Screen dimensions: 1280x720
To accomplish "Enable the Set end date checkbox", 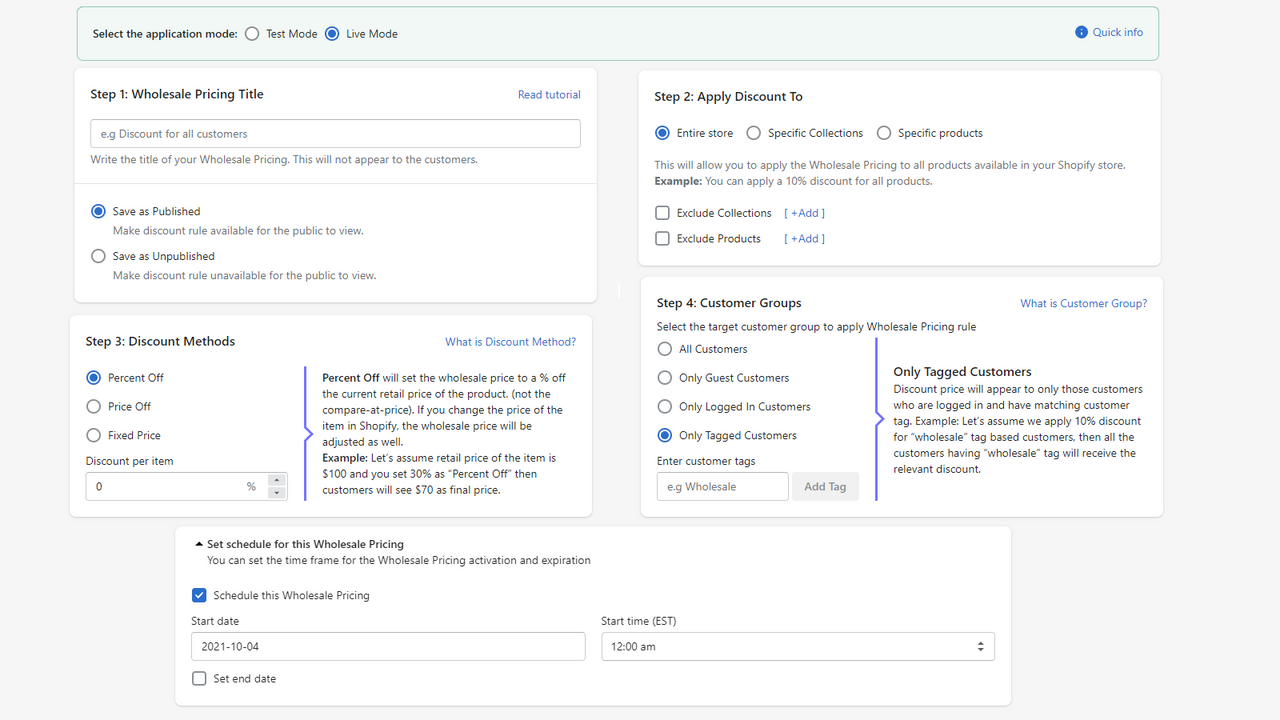I will [199, 678].
